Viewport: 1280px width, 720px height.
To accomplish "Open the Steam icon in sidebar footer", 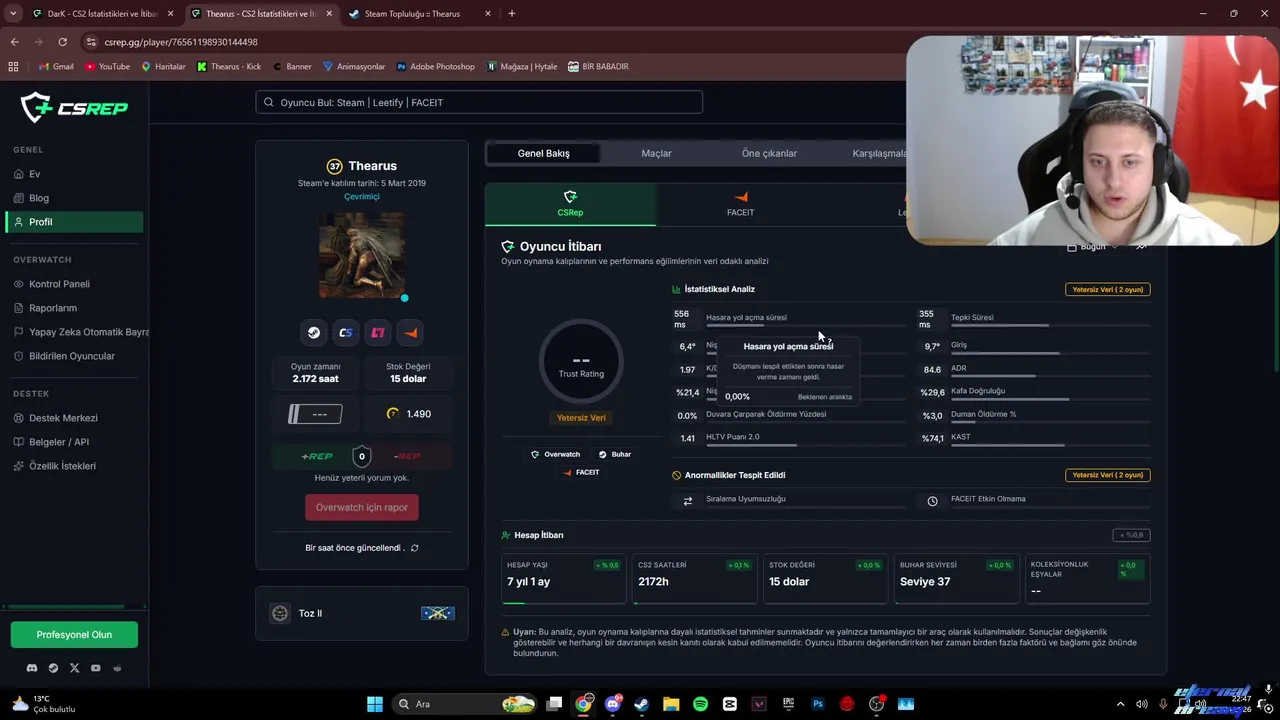I will [53, 668].
